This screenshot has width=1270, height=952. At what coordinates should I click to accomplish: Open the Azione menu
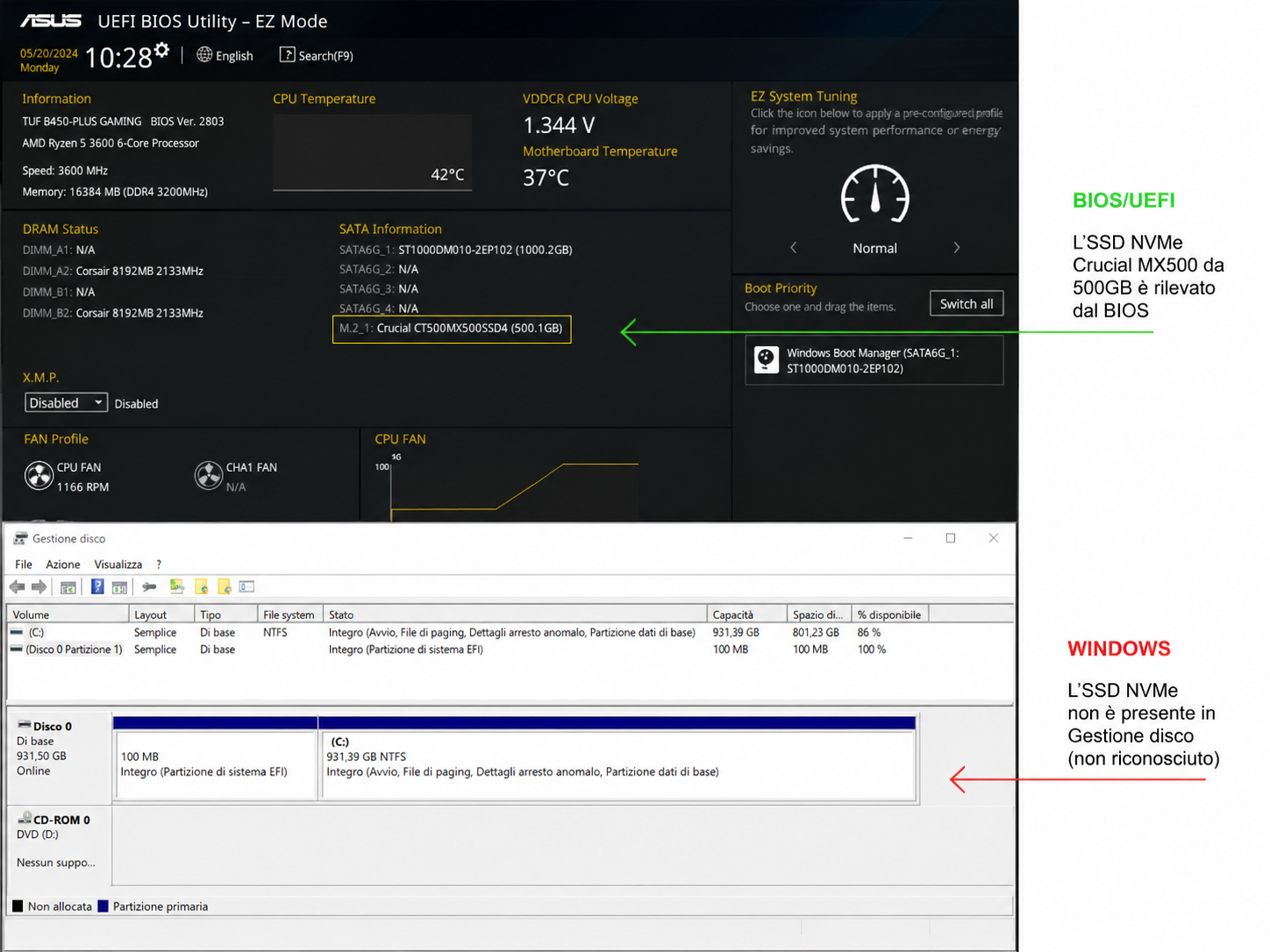pos(63,565)
